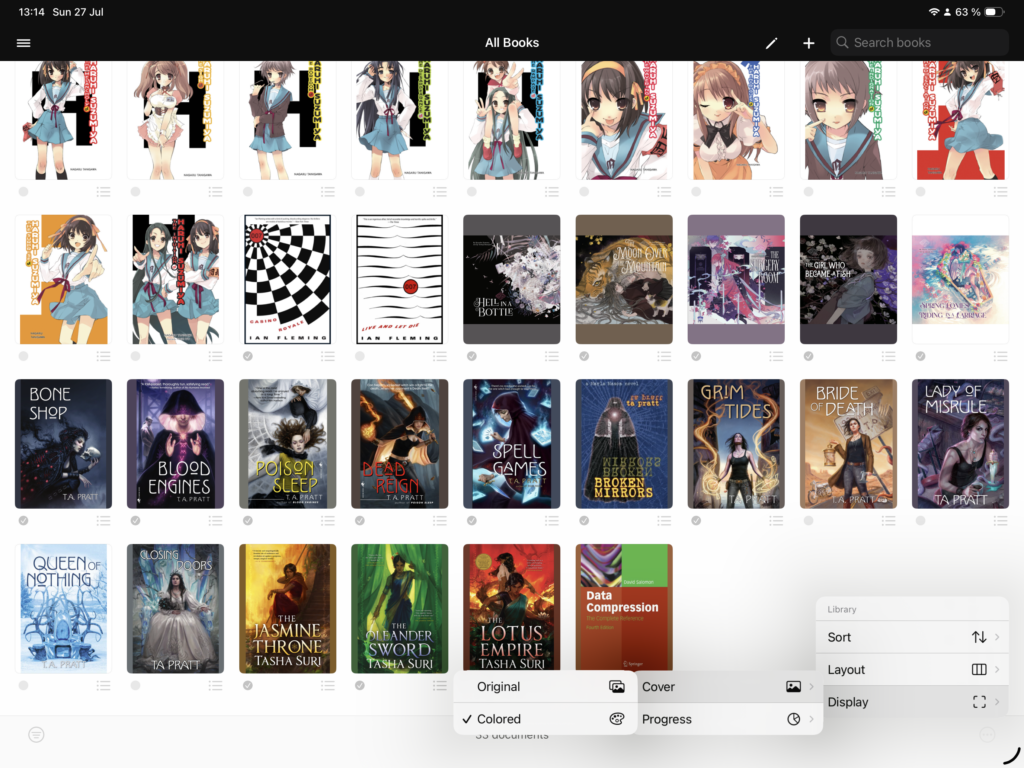Open list menu under Spell Games
Viewport: 1024px width, 768px height.
(x=552, y=520)
